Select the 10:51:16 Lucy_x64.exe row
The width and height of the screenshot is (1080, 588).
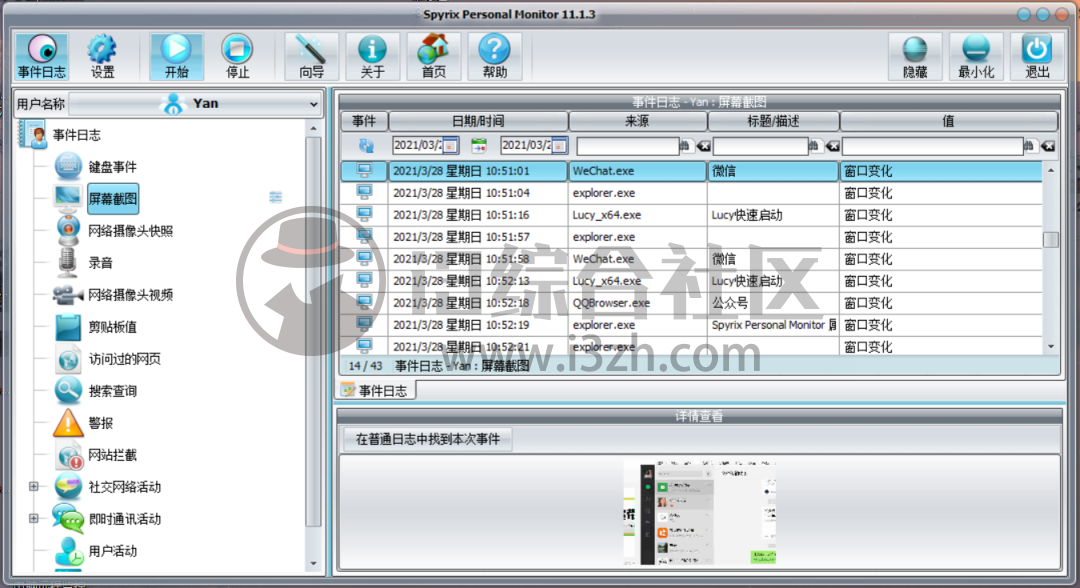(692, 215)
